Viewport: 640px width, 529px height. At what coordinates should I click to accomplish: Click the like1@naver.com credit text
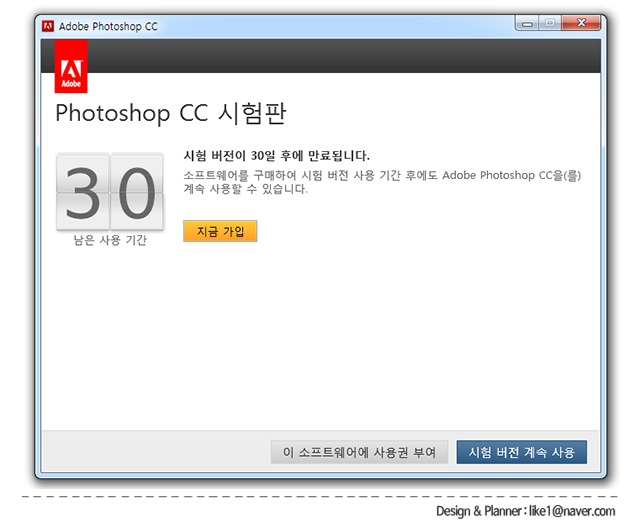point(572,511)
